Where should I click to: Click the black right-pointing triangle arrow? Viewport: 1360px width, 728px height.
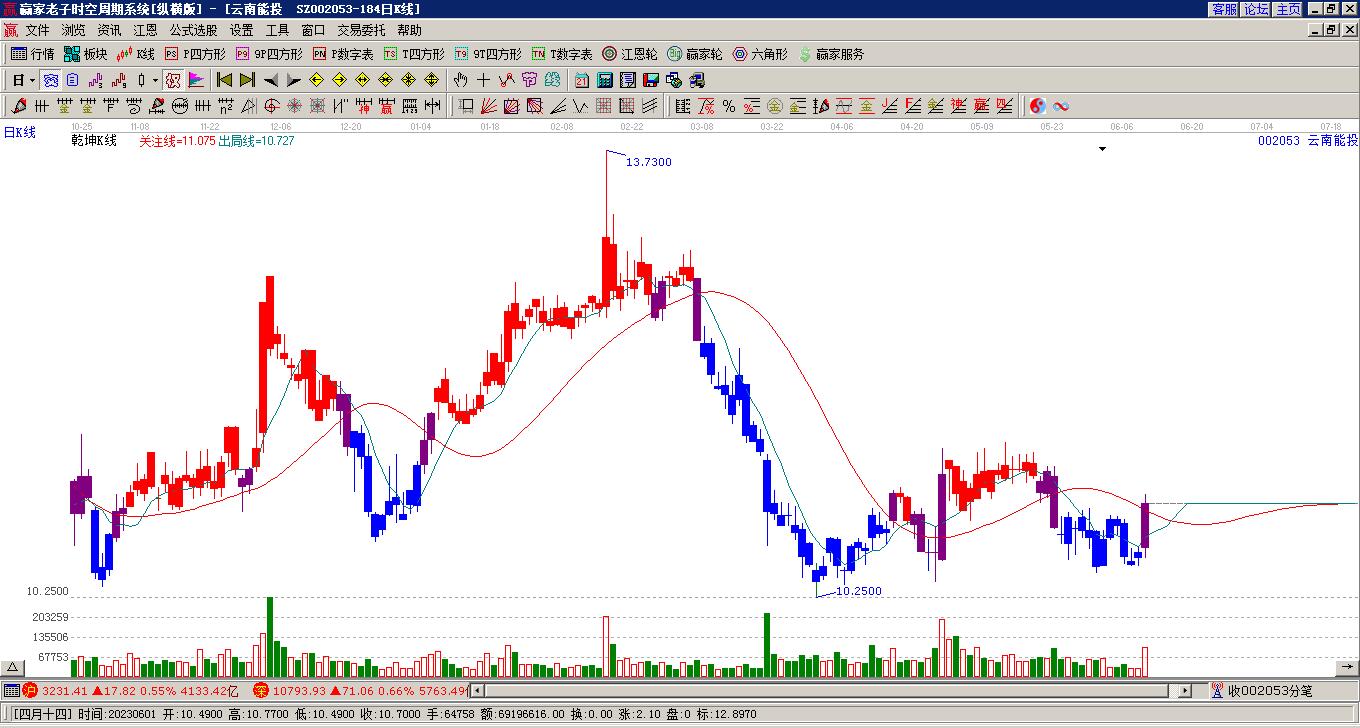pyautogui.click(x=293, y=80)
